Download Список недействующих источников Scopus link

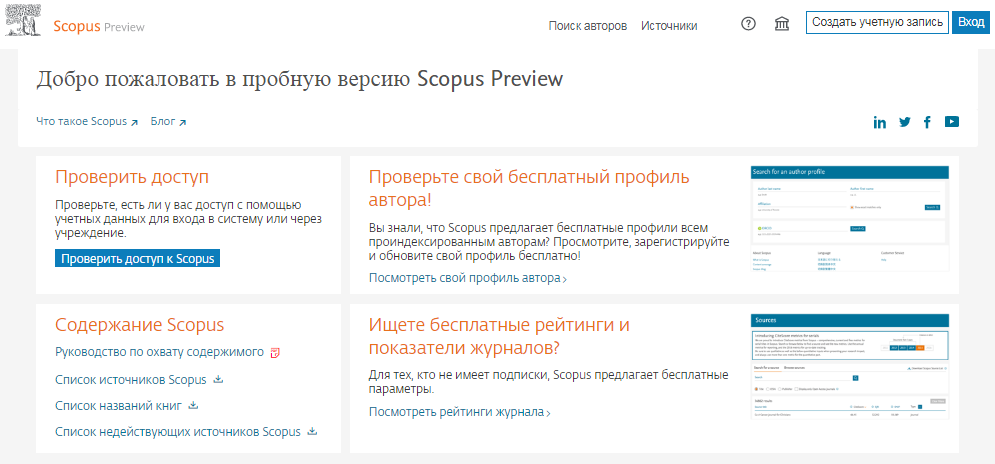178,432
